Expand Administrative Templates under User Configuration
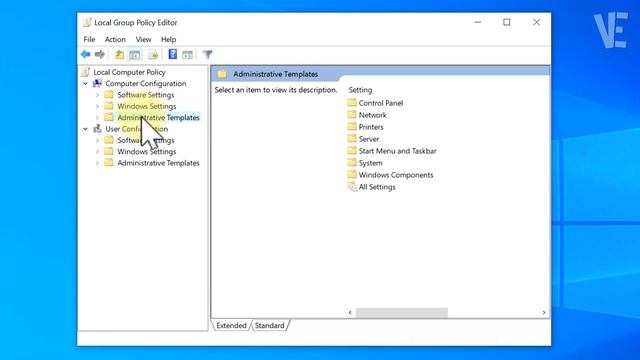Screen dimensions: 640x360 coord(97,163)
